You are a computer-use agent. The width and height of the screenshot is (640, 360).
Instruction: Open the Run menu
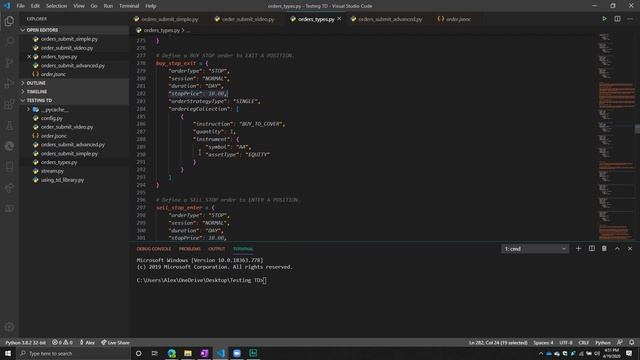pos(108,6)
